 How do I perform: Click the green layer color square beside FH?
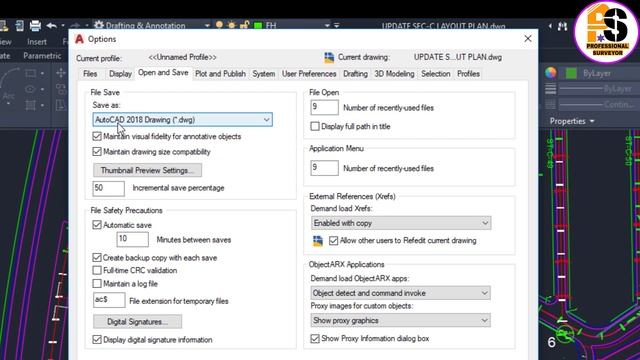[258, 25]
